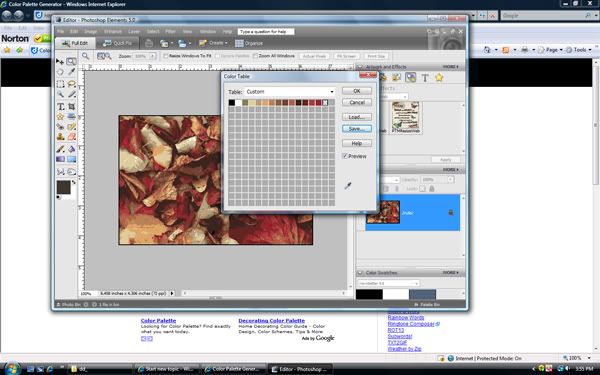Toggle Resize Windows To Fit checkbox
Viewport: 600px width, 375px height.
coord(166,56)
